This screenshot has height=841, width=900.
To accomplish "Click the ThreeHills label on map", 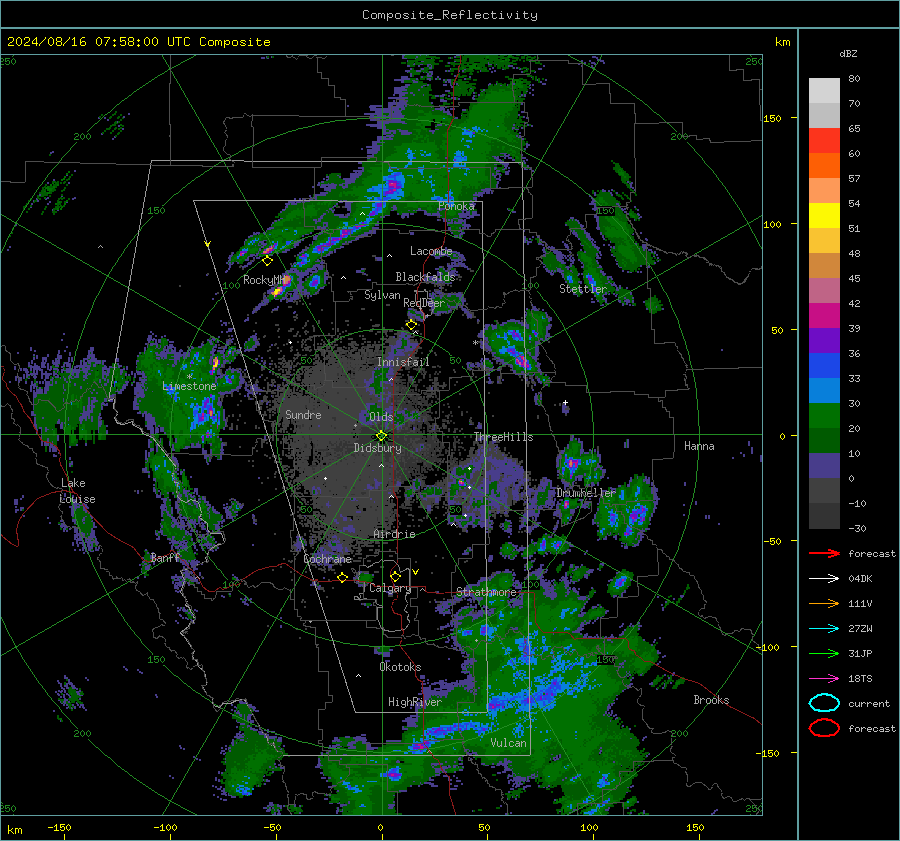I will (503, 437).
